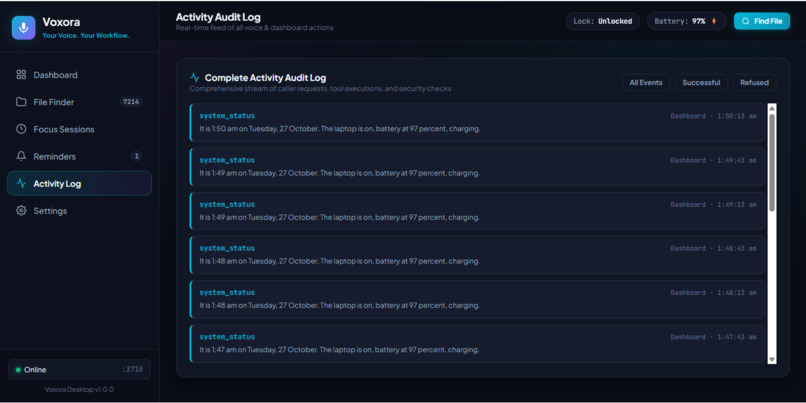Screen dimensions: 806x403
Task: Click the log scrollbar thumb
Action: pyautogui.click(x=772, y=162)
